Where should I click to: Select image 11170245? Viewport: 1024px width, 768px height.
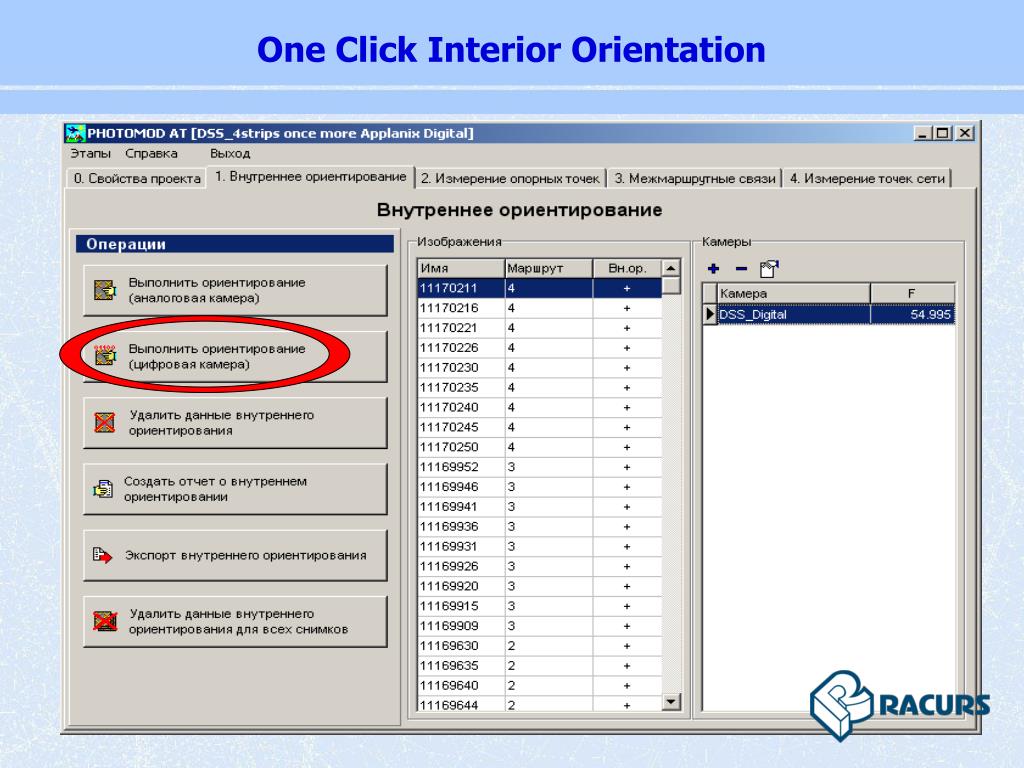539,427
